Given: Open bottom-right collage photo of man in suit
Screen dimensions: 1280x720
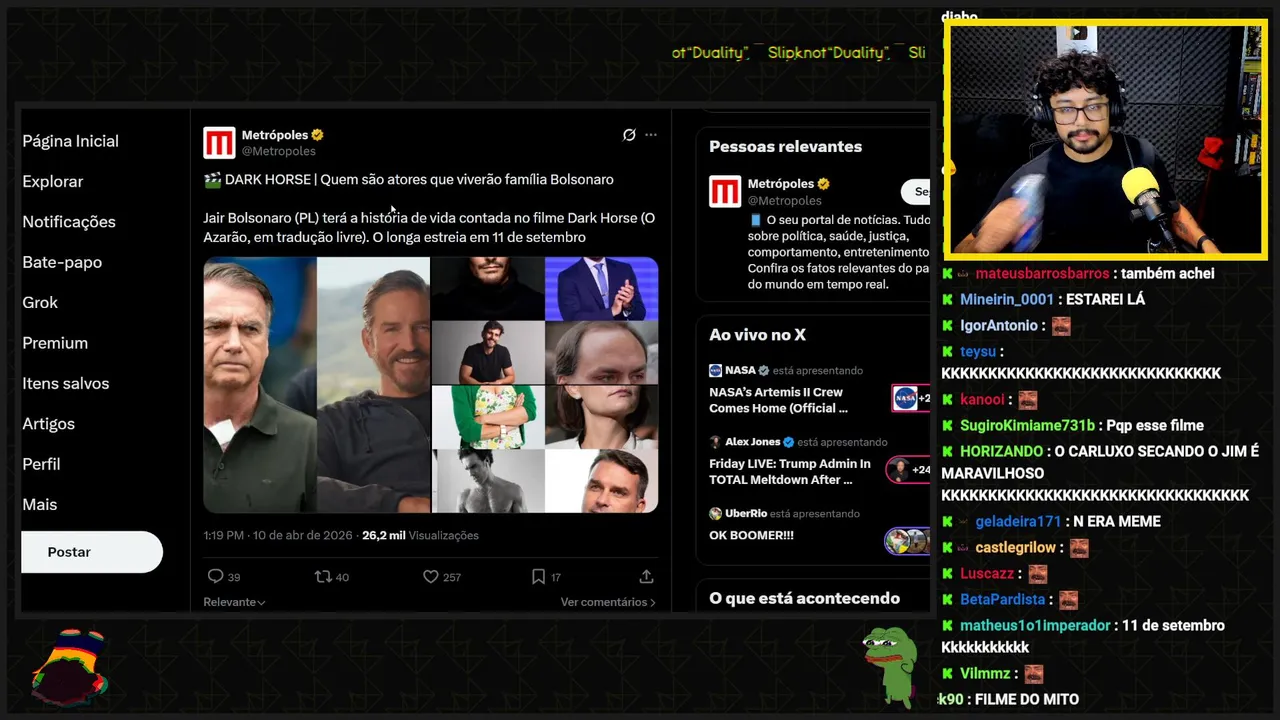Looking at the screenshot, I should (x=601, y=481).
